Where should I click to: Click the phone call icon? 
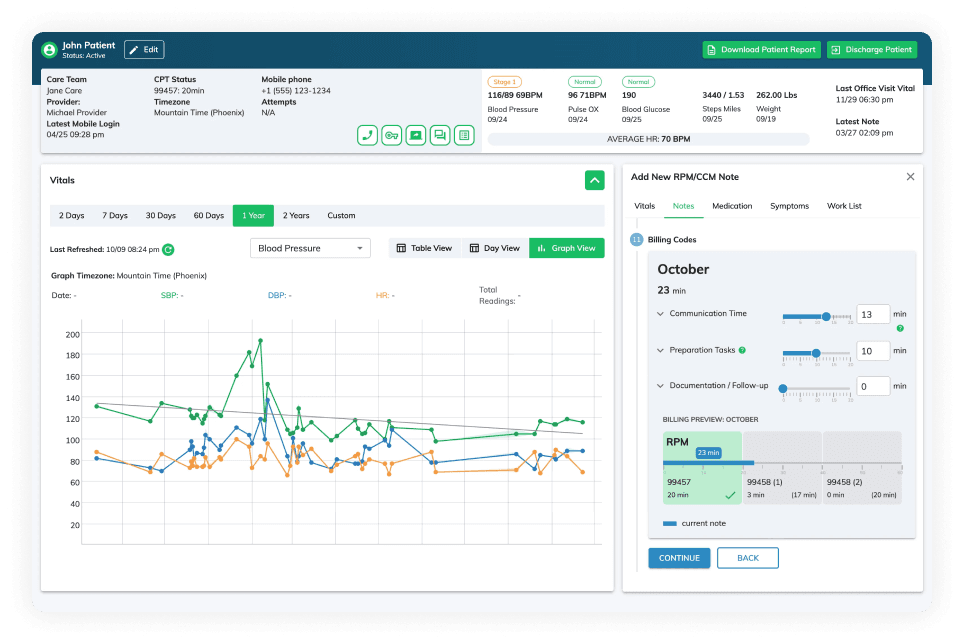pos(367,135)
